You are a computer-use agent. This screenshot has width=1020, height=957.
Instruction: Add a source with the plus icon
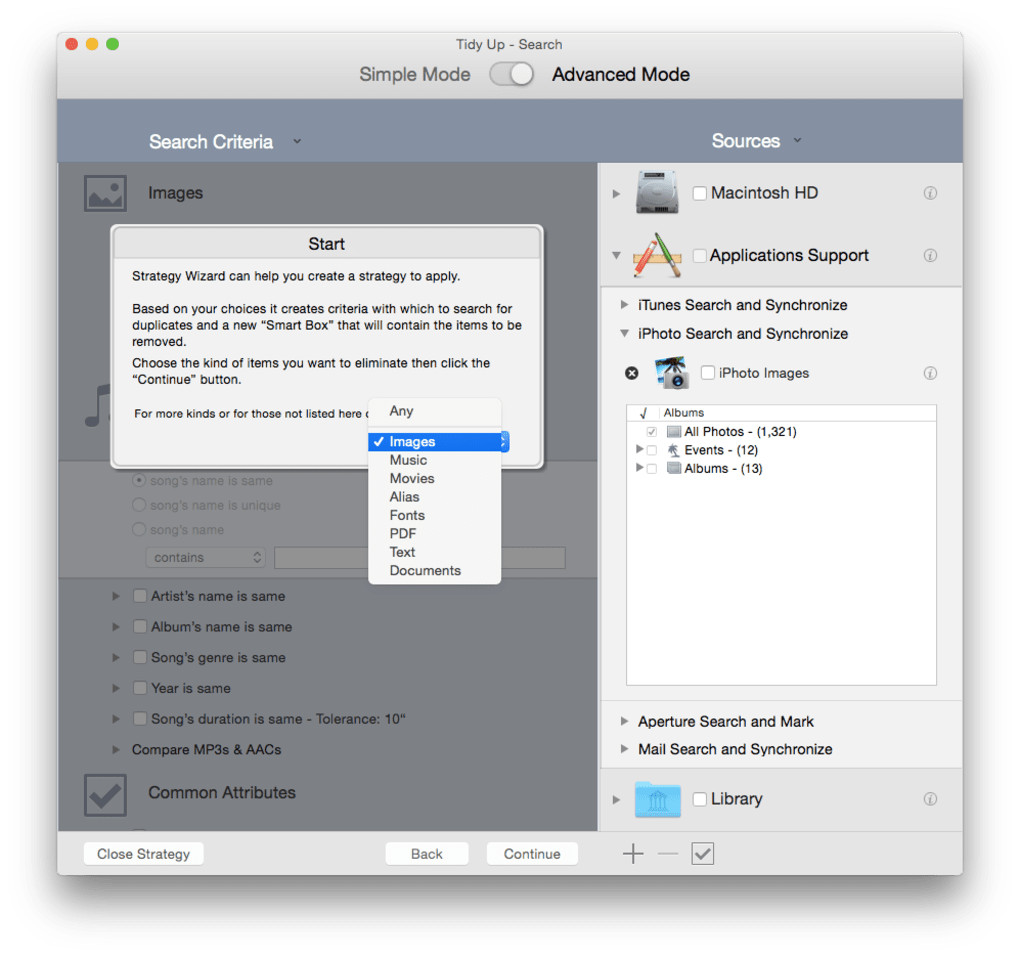pos(633,854)
